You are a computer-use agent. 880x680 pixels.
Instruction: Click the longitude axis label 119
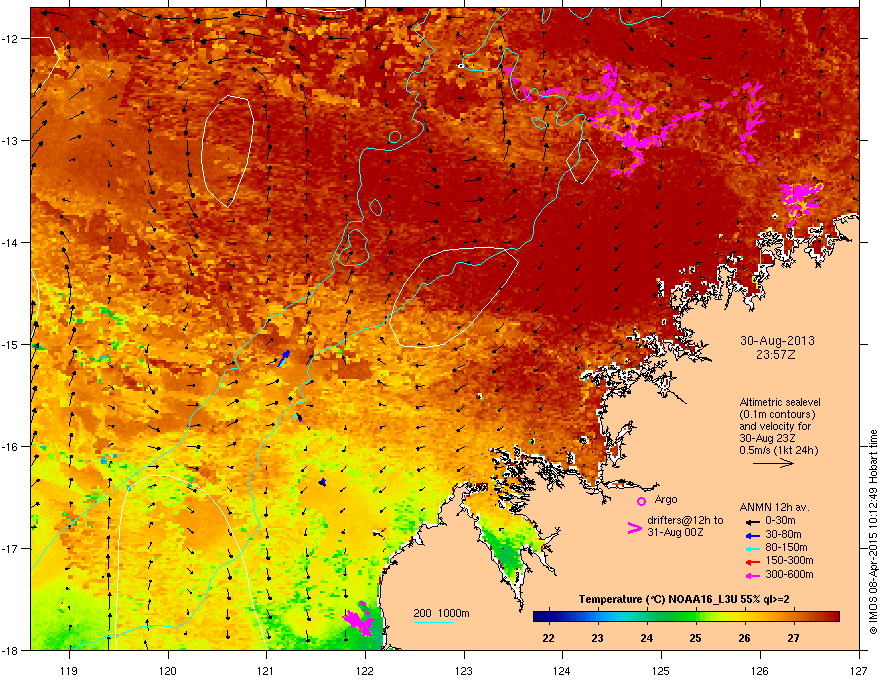(69, 670)
